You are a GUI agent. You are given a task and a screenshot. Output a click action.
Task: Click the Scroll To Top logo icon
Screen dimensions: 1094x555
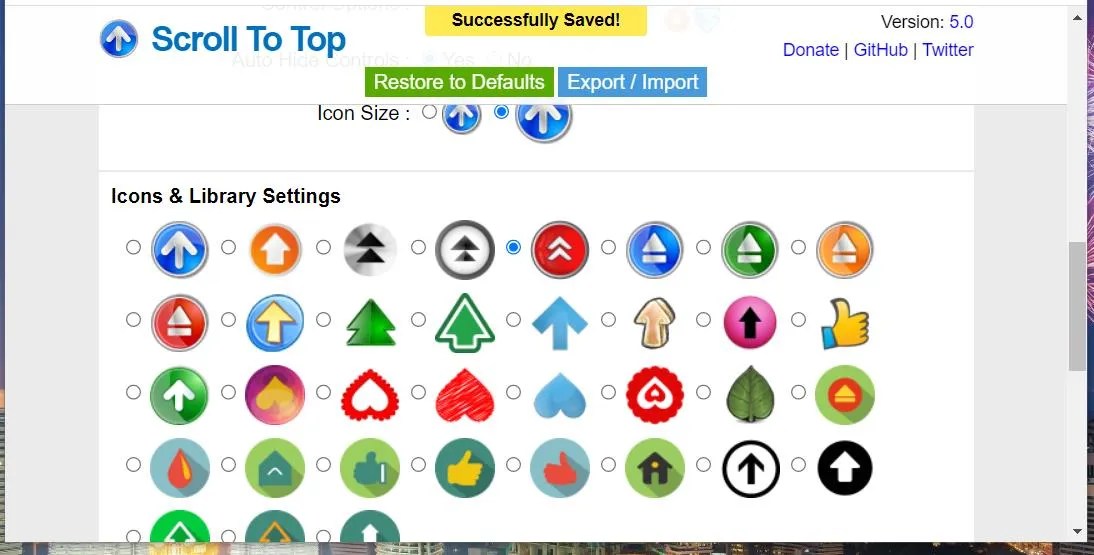click(x=119, y=38)
